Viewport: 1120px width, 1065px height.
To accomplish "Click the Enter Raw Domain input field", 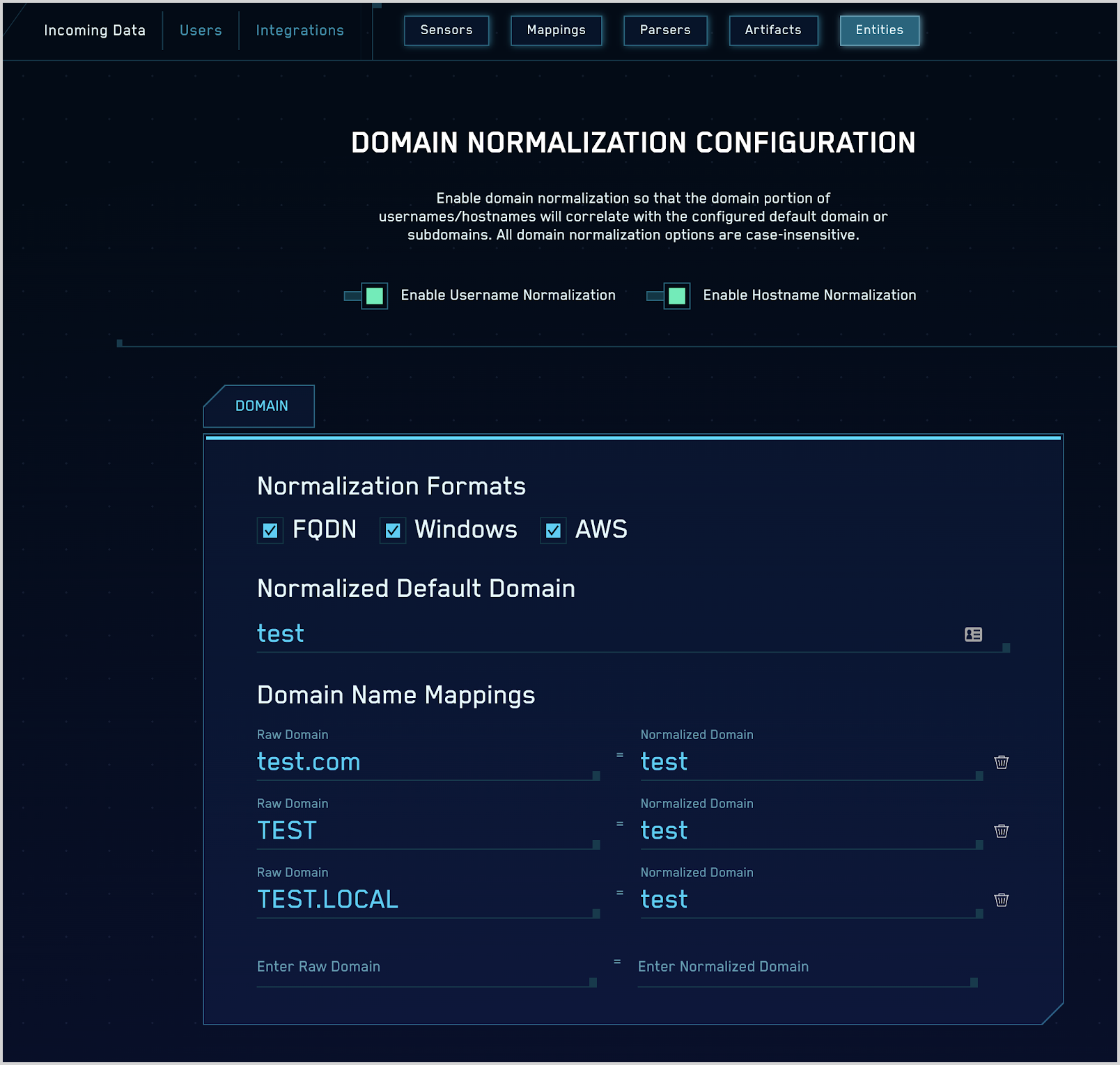I will [x=425, y=967].
